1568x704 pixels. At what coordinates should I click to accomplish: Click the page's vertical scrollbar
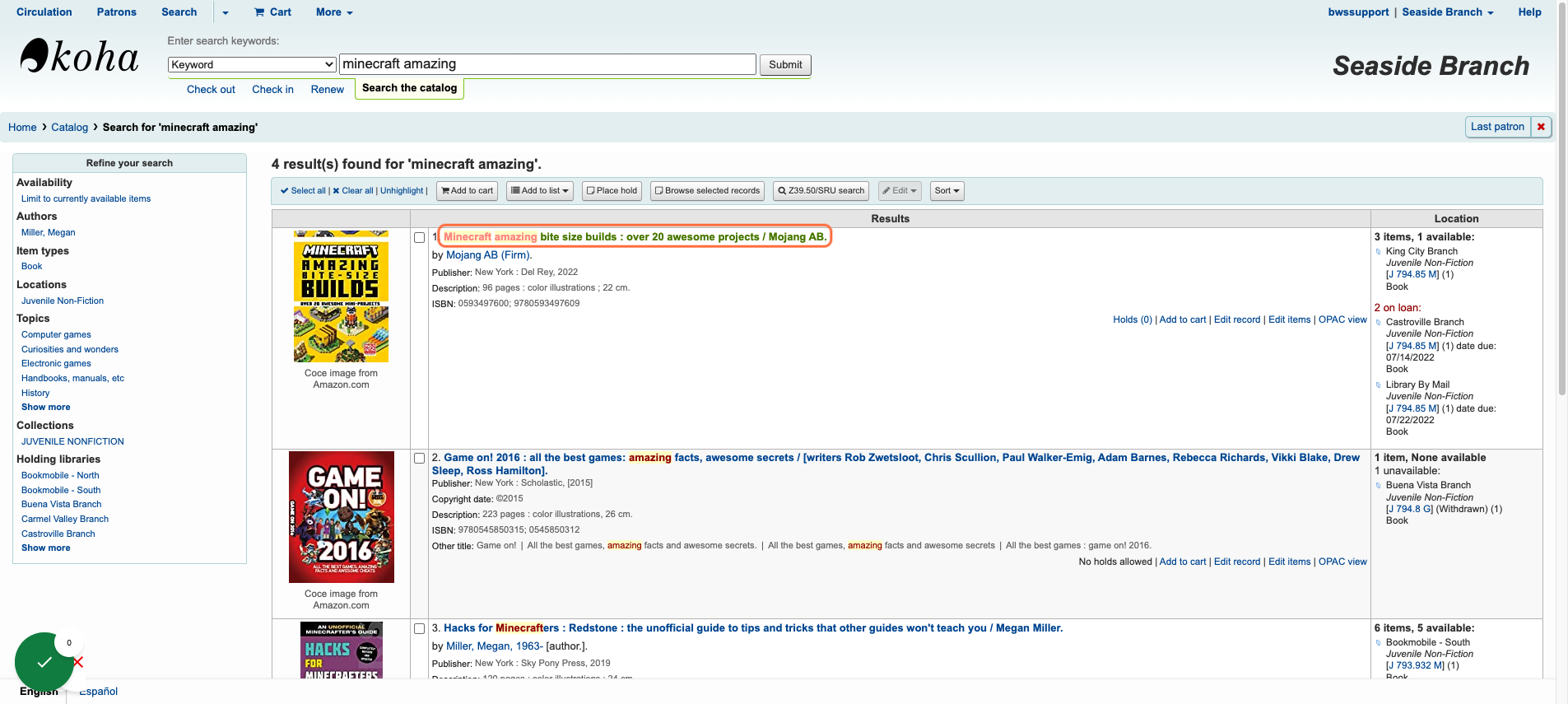point(1561,198)
